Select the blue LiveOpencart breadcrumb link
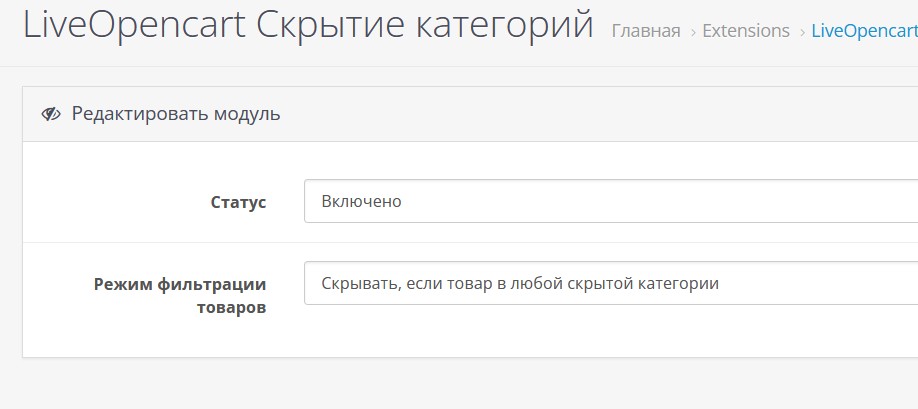Screen dimensions: 918x409 864,31
